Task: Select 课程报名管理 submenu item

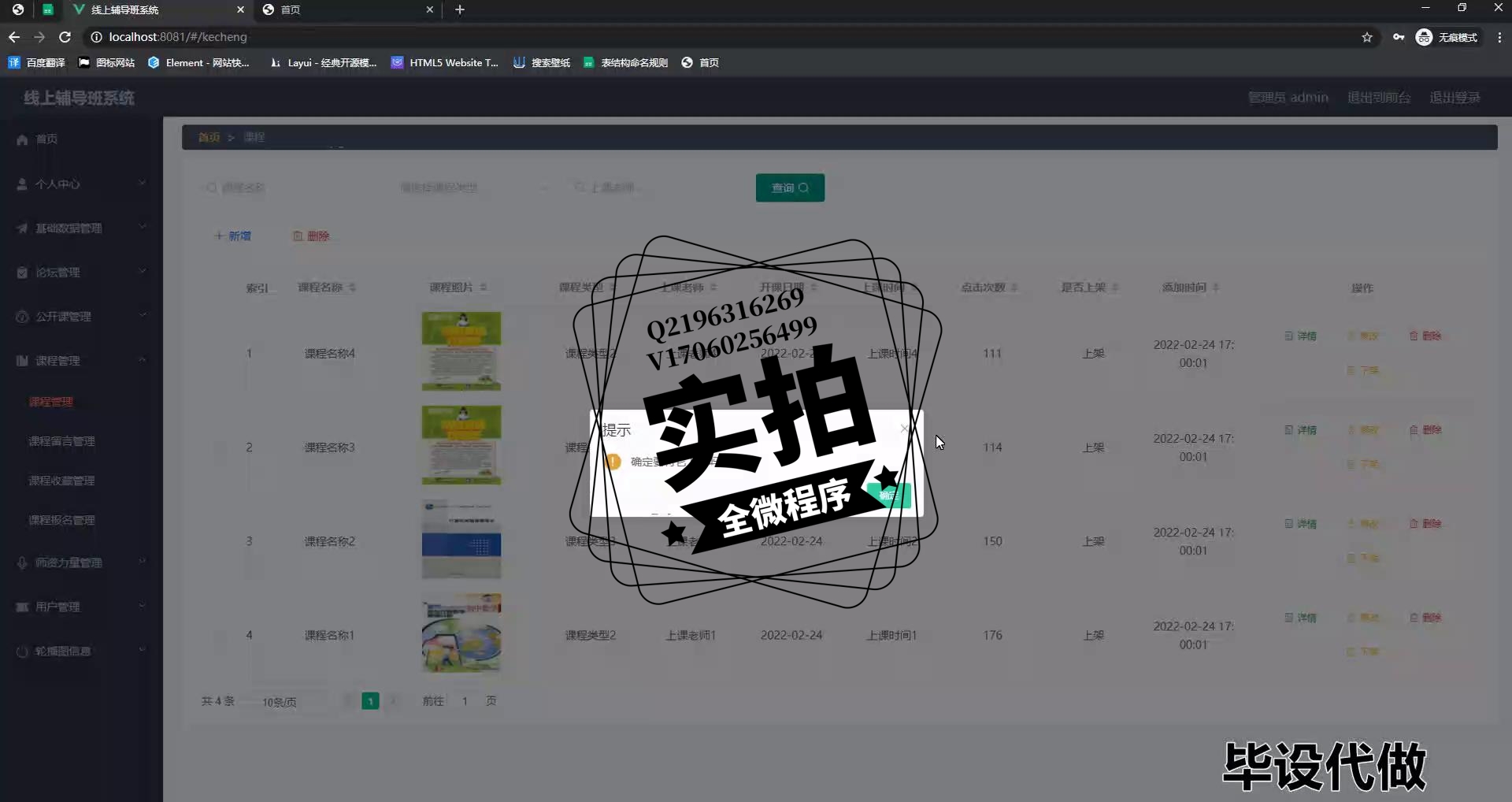Action: click(61, 520)
